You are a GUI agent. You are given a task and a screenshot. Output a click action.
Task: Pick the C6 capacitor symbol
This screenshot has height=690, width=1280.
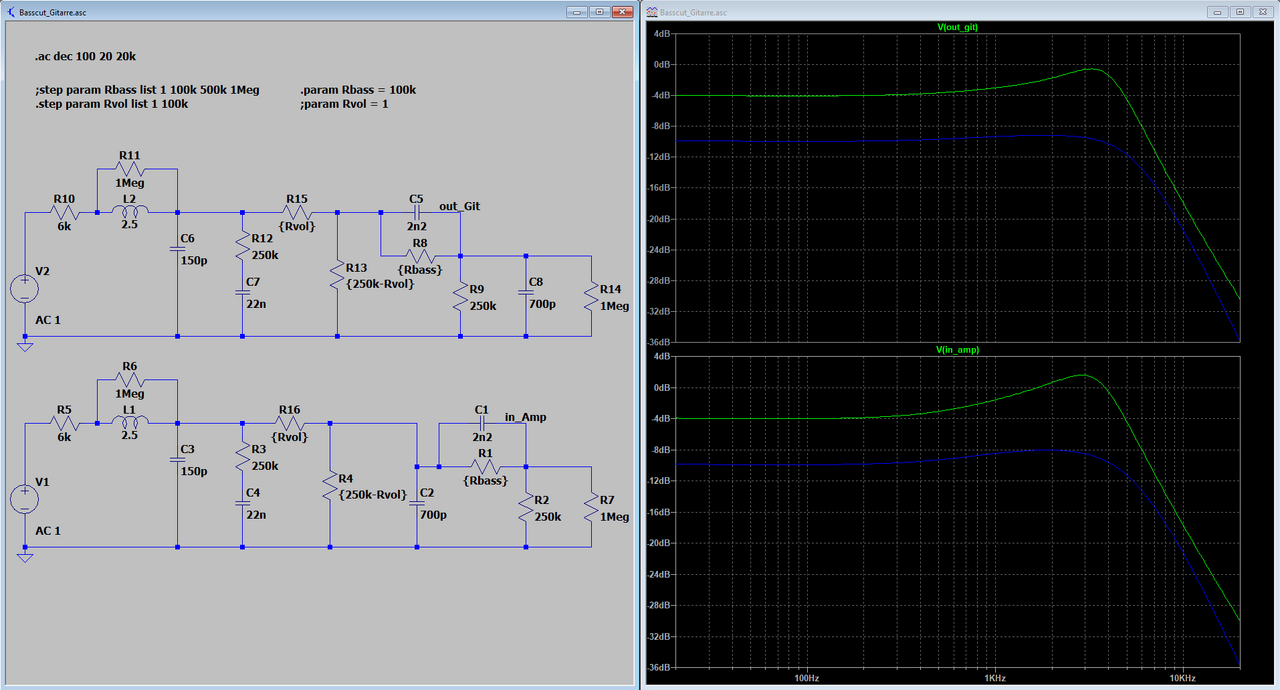pos(177,249)
